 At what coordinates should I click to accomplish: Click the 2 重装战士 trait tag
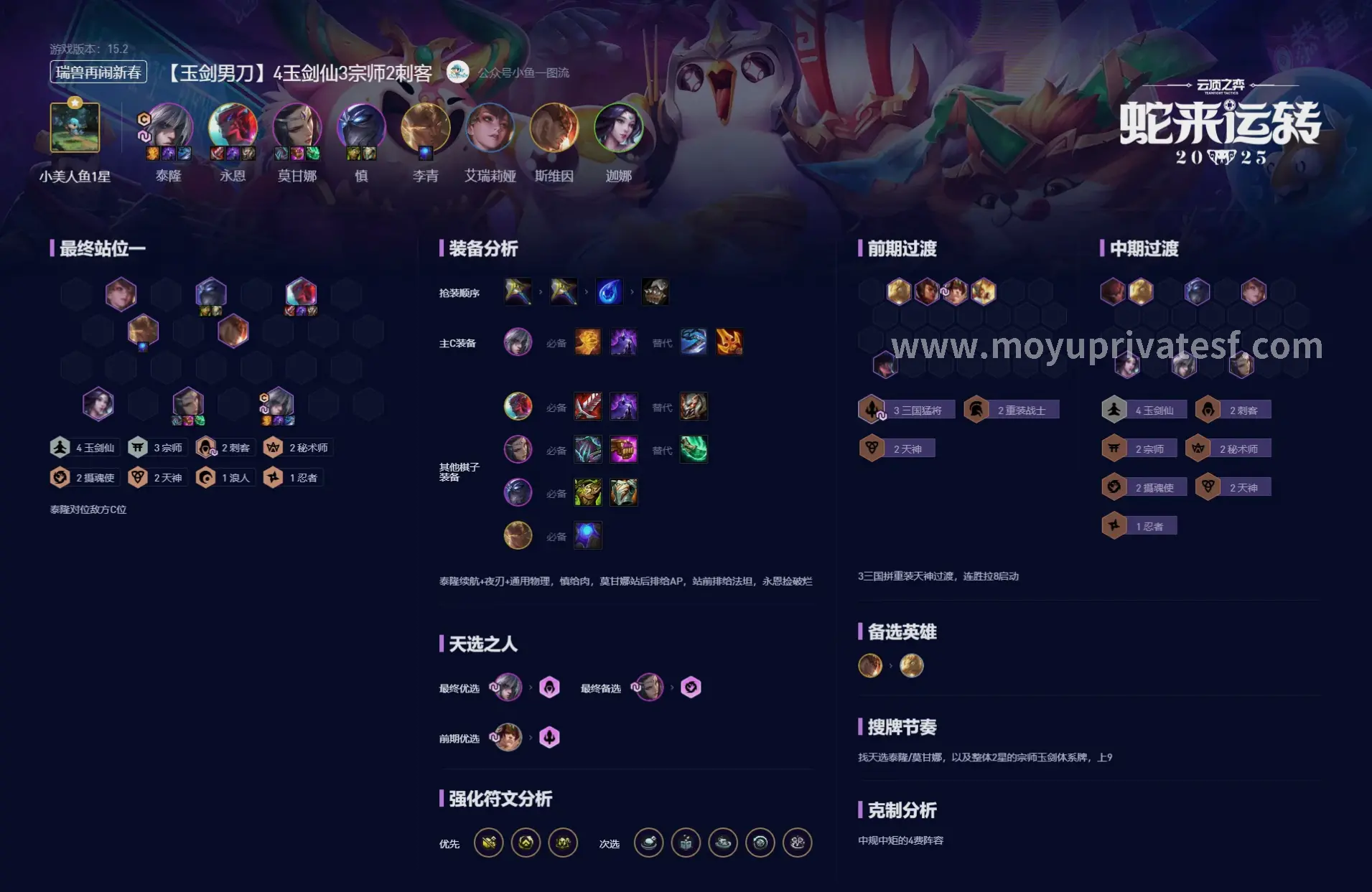tap(1011, 410)
